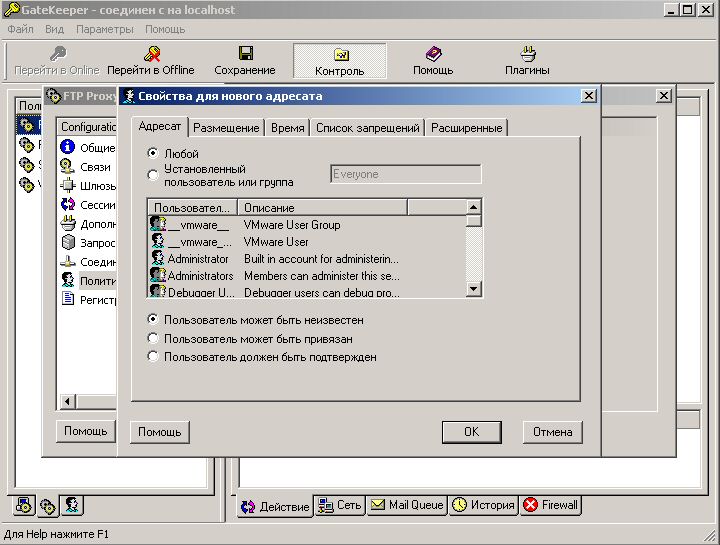Click Помощь button in FTP Proxy window

coord(85,431)
